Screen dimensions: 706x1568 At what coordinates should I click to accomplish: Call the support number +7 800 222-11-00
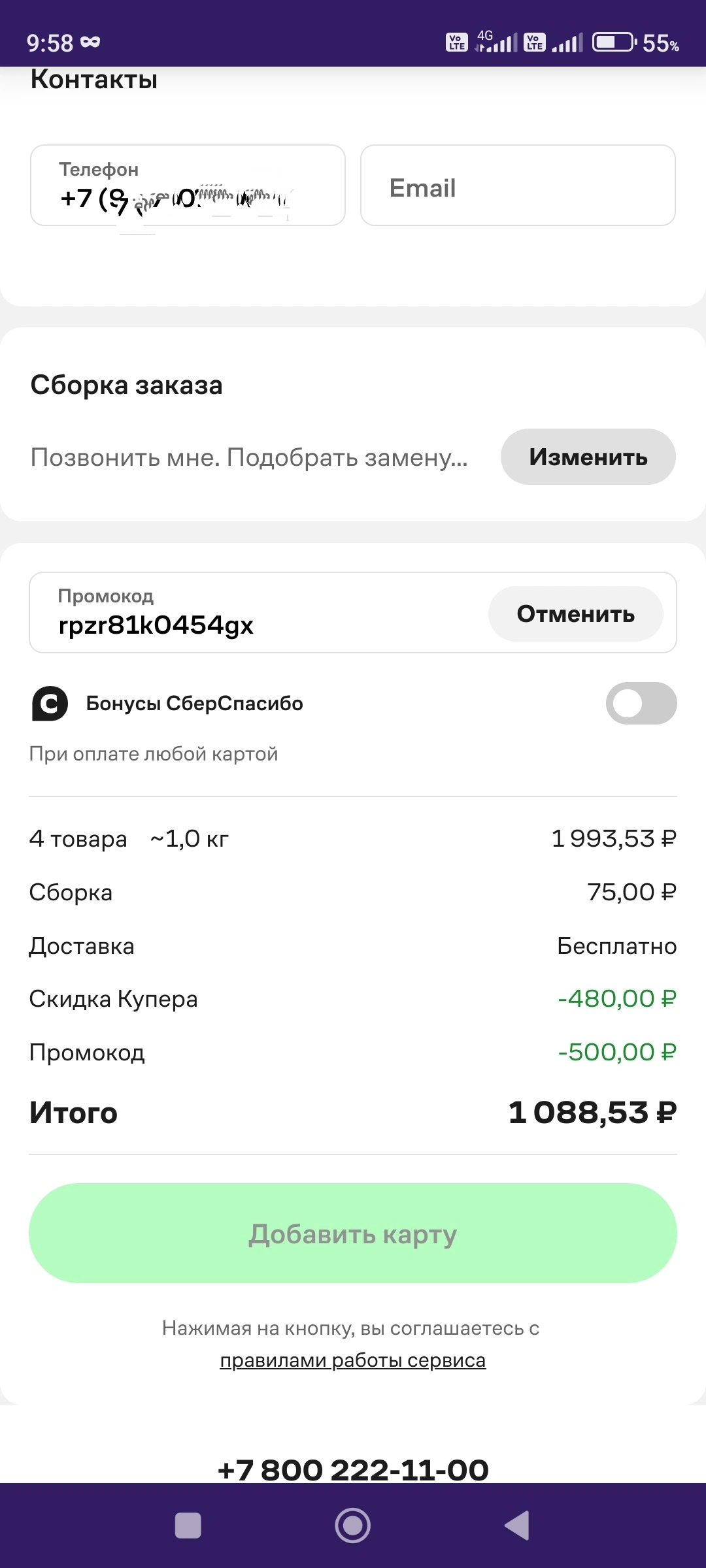tap(353, 1470)
